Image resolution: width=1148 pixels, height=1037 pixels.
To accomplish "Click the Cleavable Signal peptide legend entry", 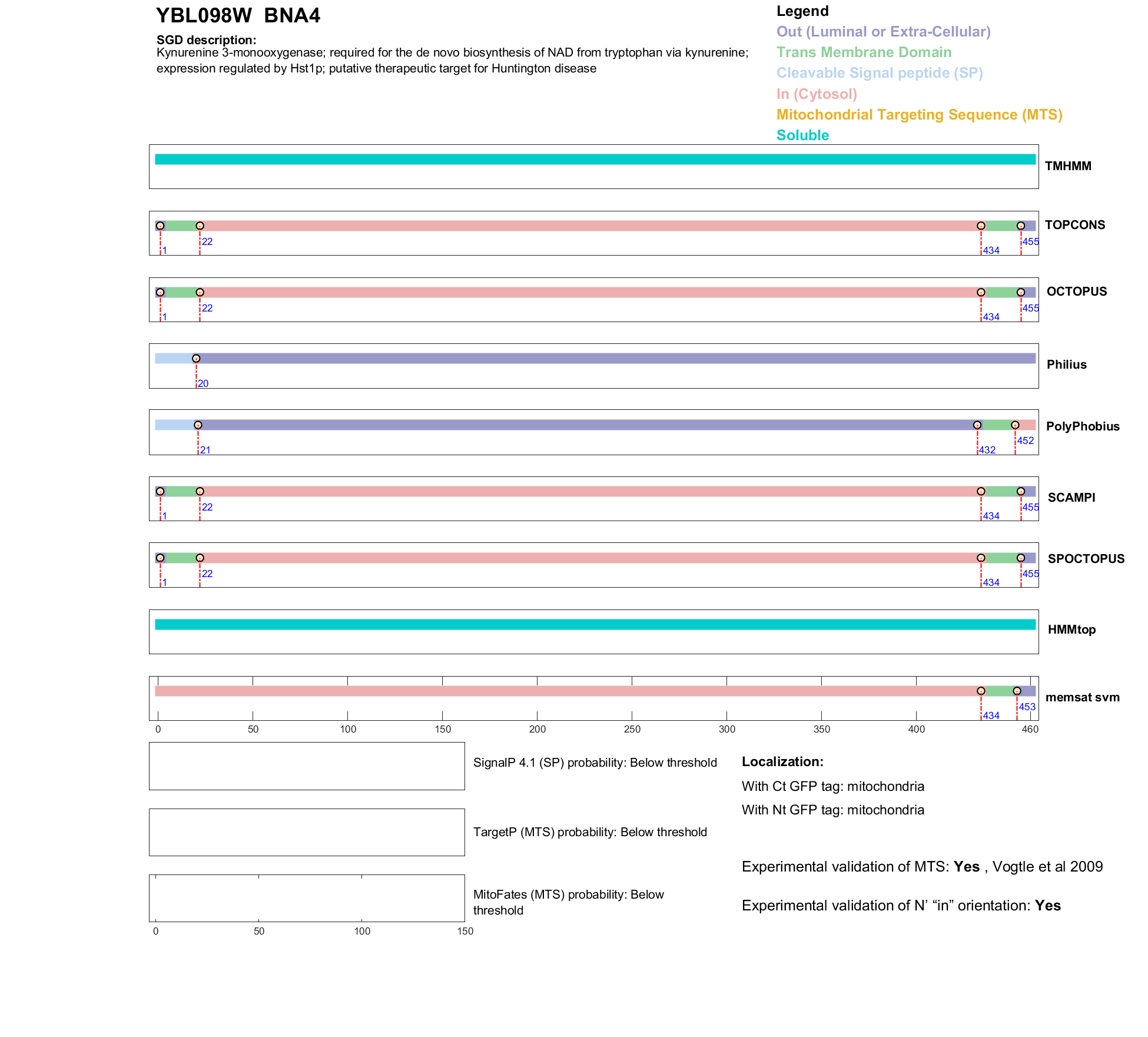I will point(880,73).
